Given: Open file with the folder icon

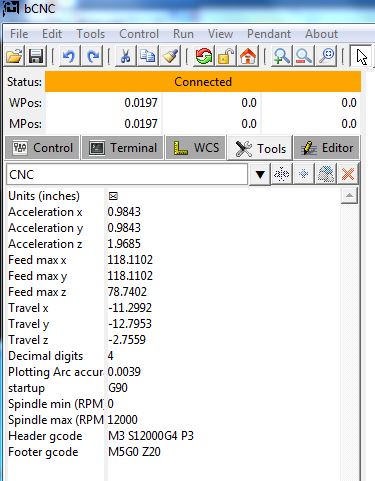Looking at the screenshot, I should coord(14,56).
